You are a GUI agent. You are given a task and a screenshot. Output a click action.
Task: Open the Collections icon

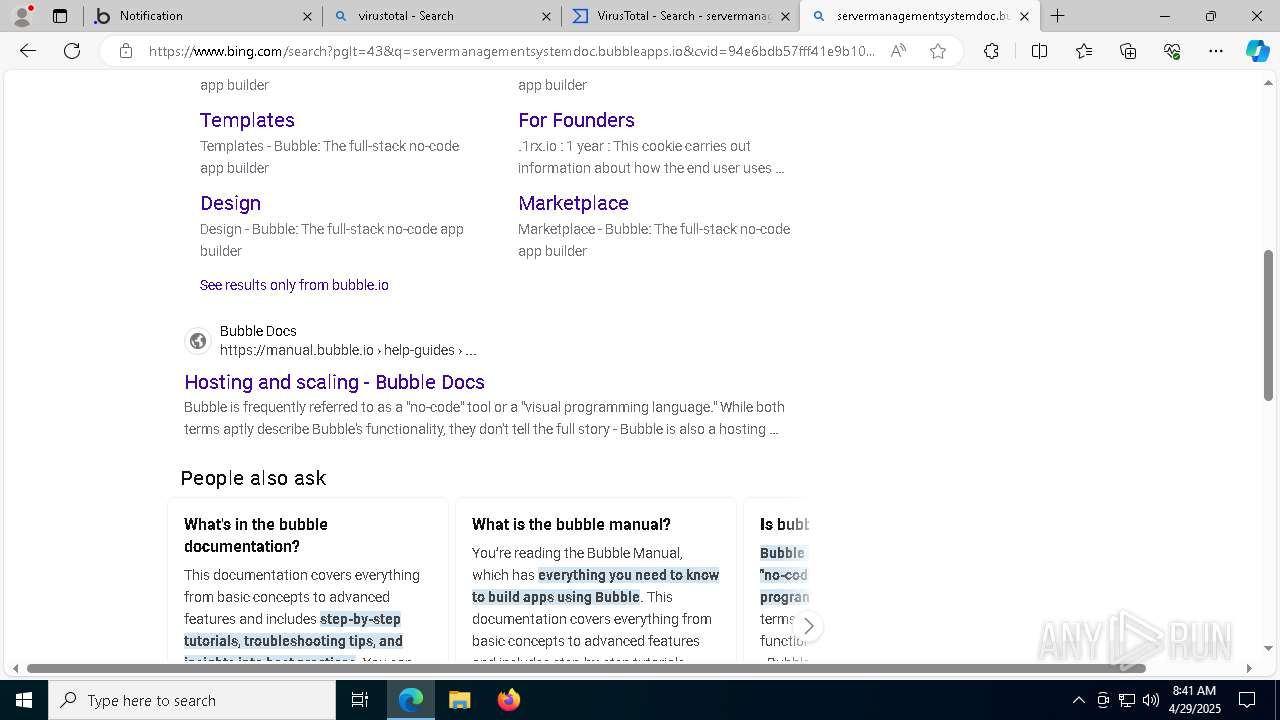coord(1128,51)
